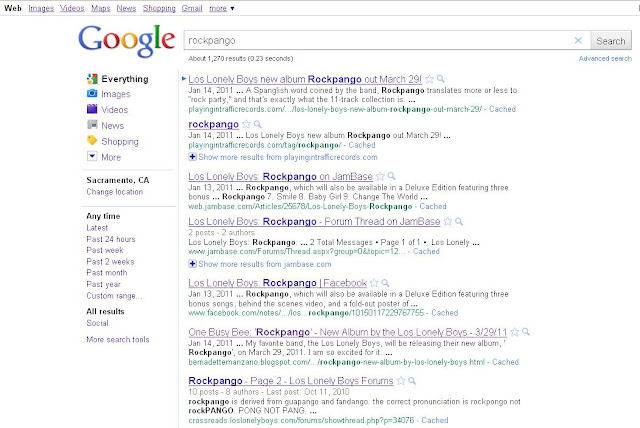Screen dimensions: 640x428
Task: Filter results by Past 24 hours
Action: click(111, 239)
